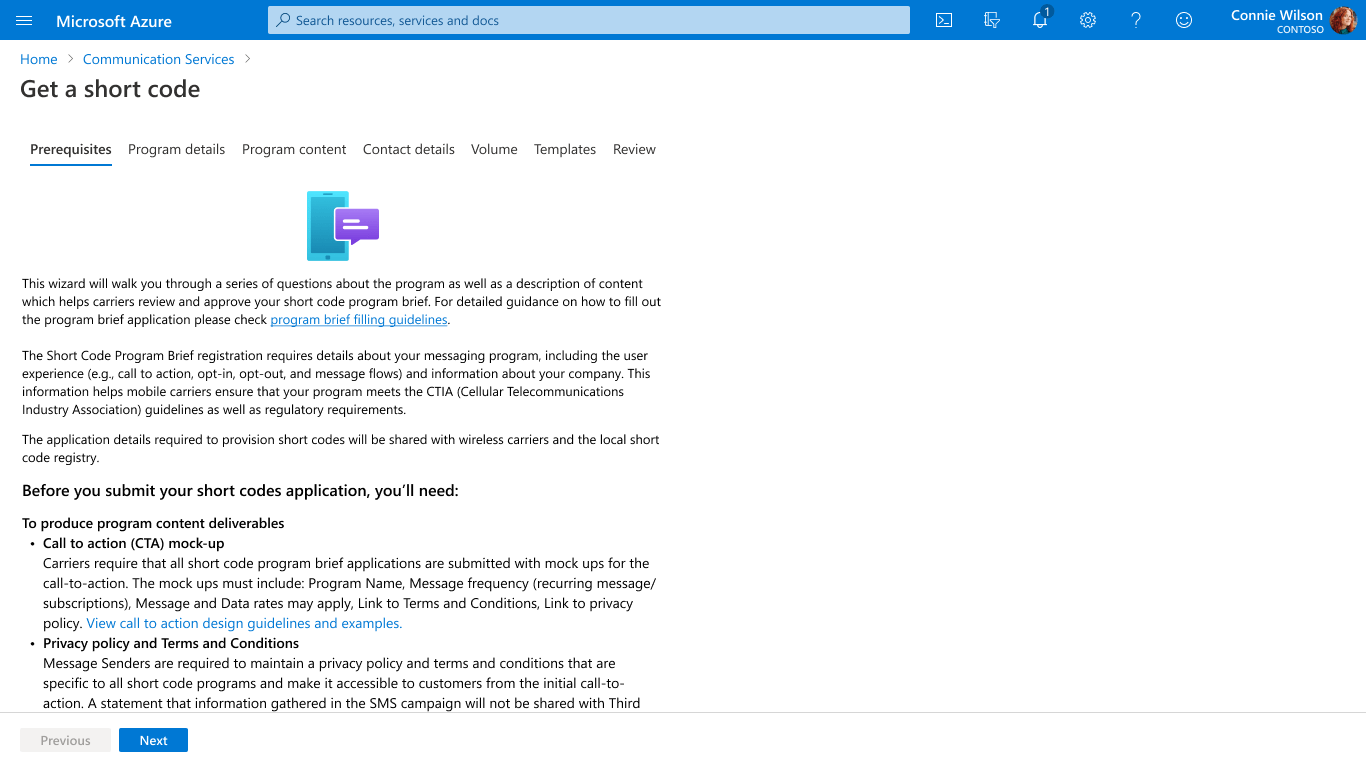
Task: Launch Cloud Shell from the top bar
Action: click(943, 20)
